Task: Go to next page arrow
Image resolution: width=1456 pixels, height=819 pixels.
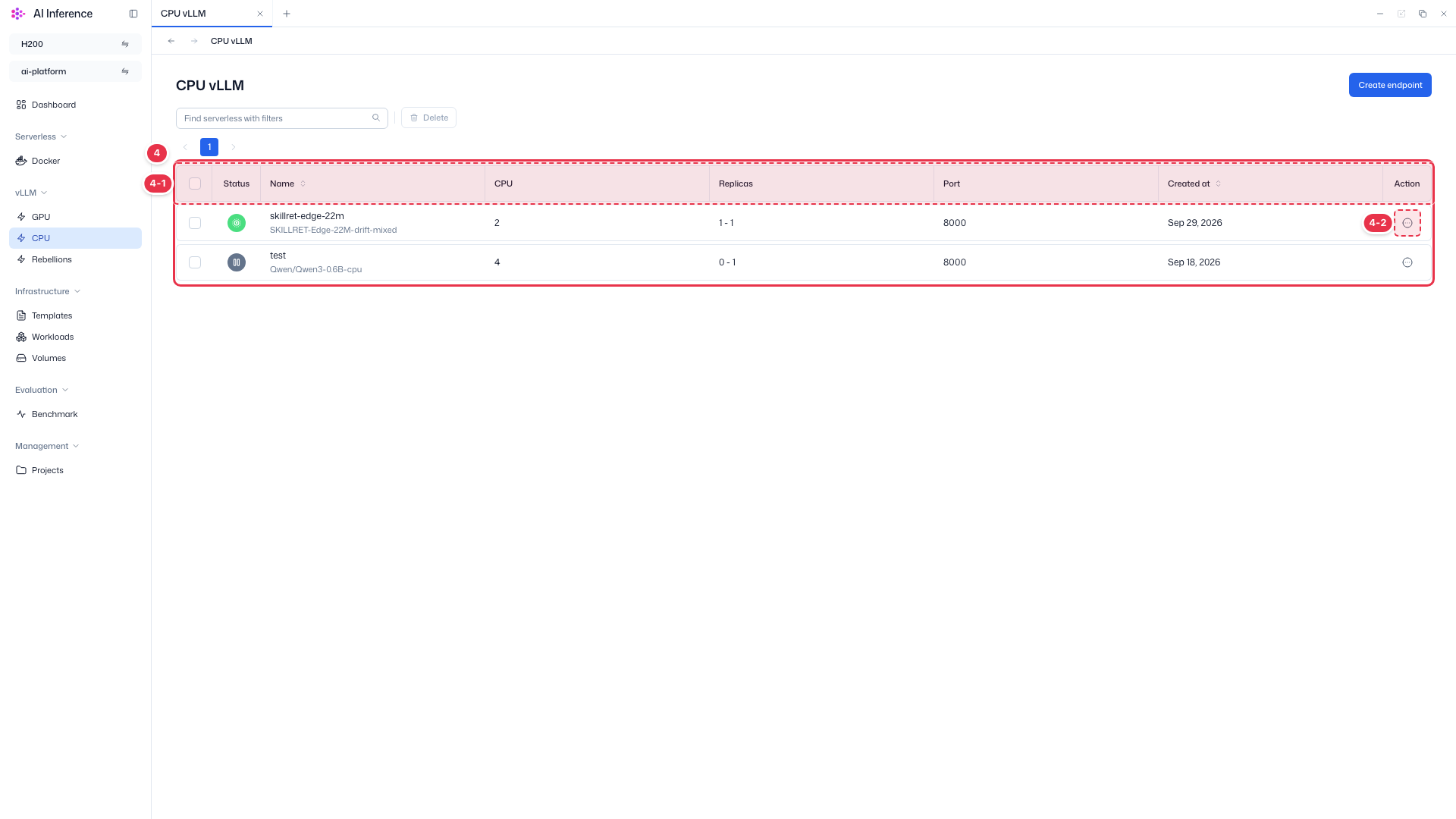Action: pyautogui.click(x=234, y=147)
